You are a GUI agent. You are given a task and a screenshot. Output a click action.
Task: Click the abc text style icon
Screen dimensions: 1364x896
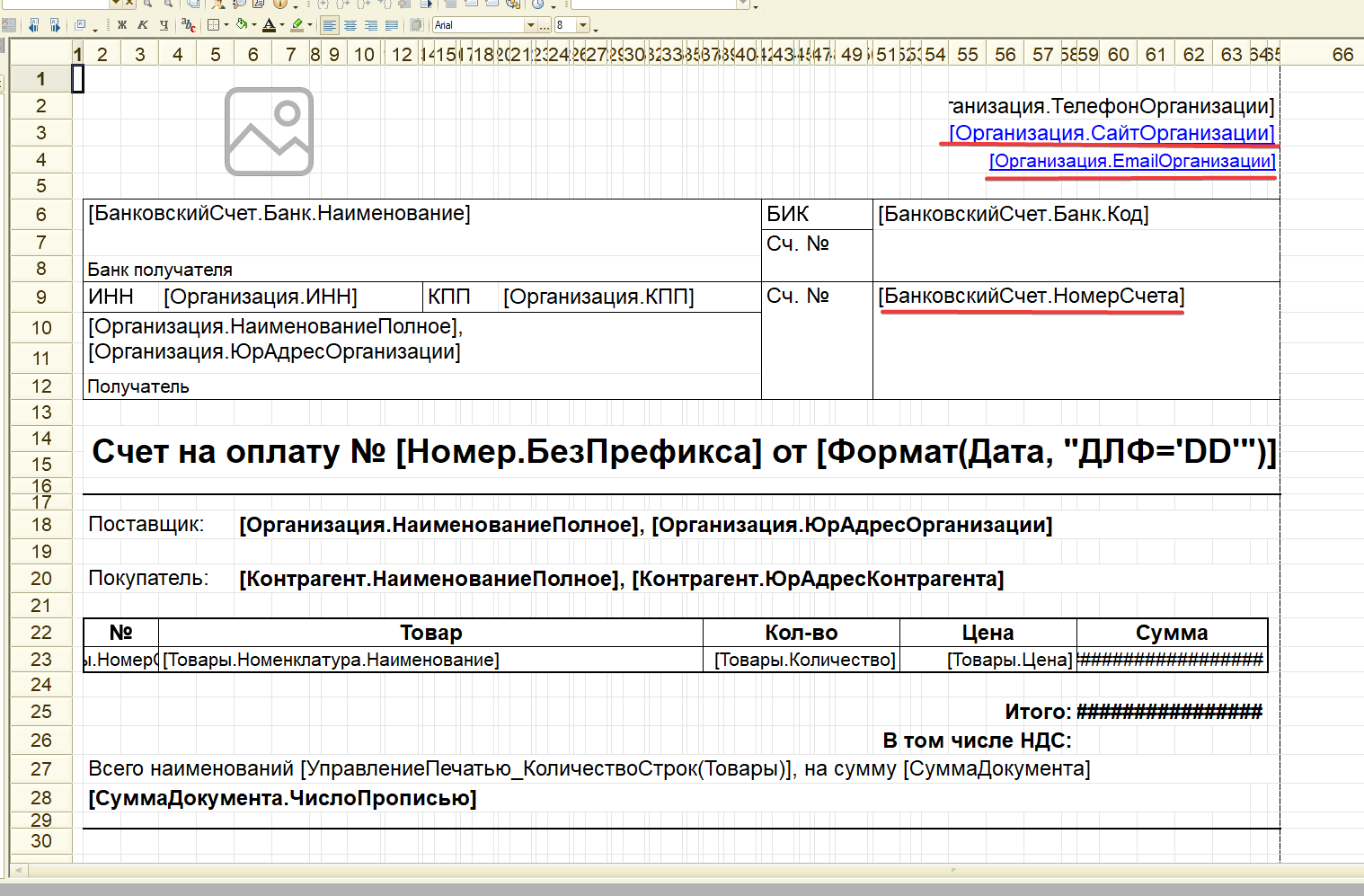point(188,25)
